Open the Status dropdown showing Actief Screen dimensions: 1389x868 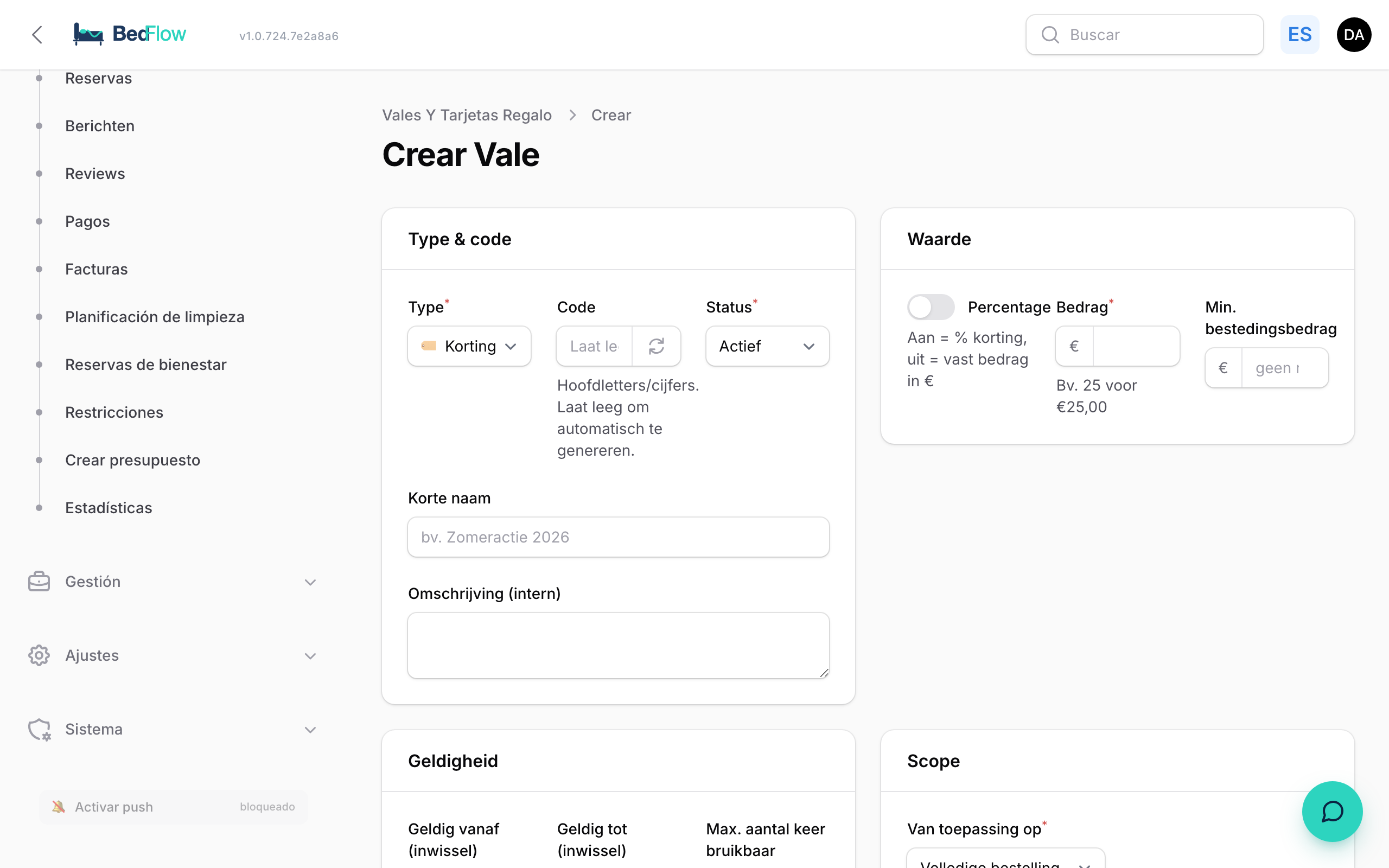[767, 346]
